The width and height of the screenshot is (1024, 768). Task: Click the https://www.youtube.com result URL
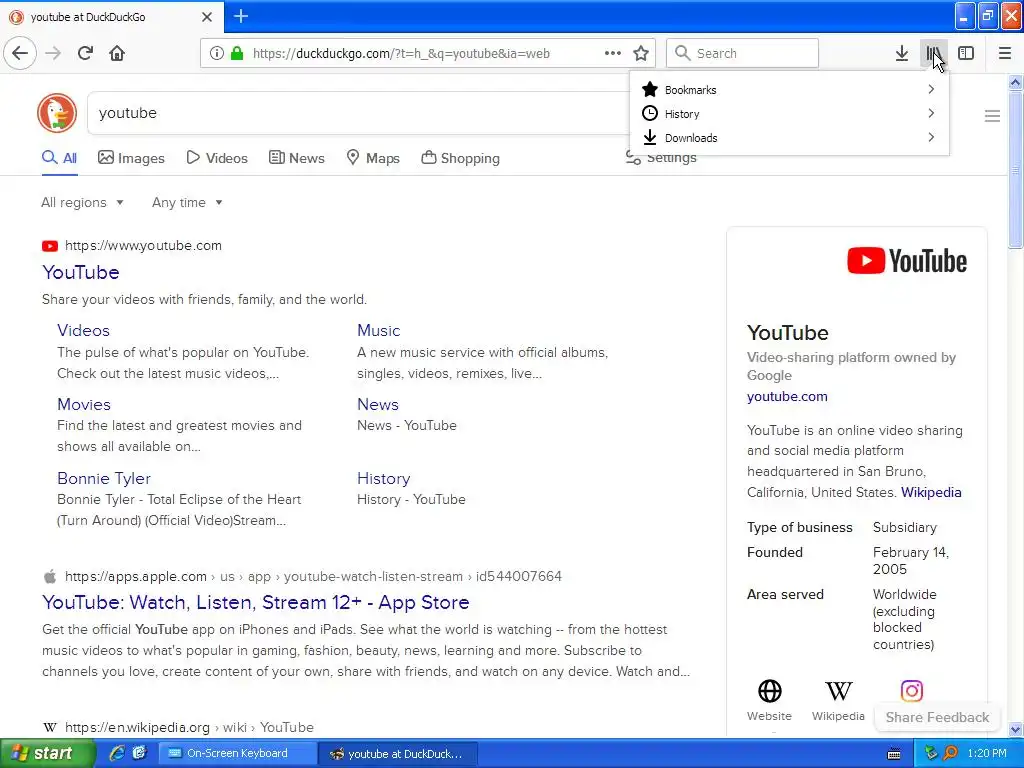tap(143, 246)
